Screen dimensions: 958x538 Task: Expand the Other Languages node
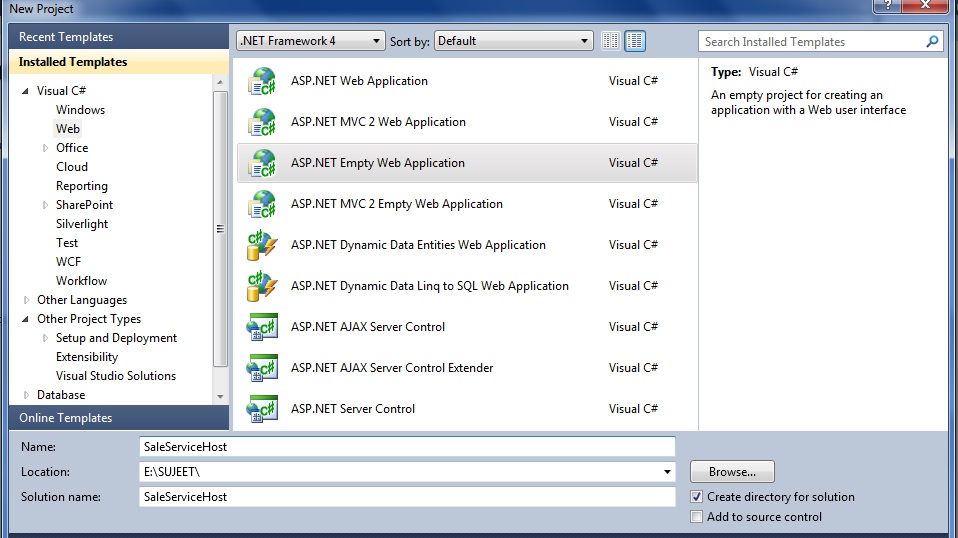[26, 300]
